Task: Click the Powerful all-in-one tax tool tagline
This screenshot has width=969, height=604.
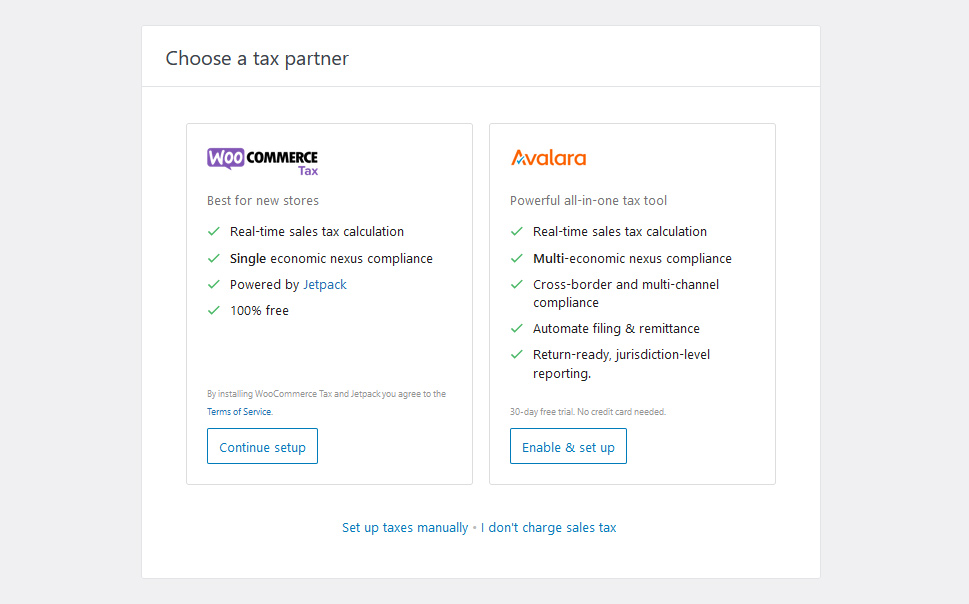Action: [588, 200]
